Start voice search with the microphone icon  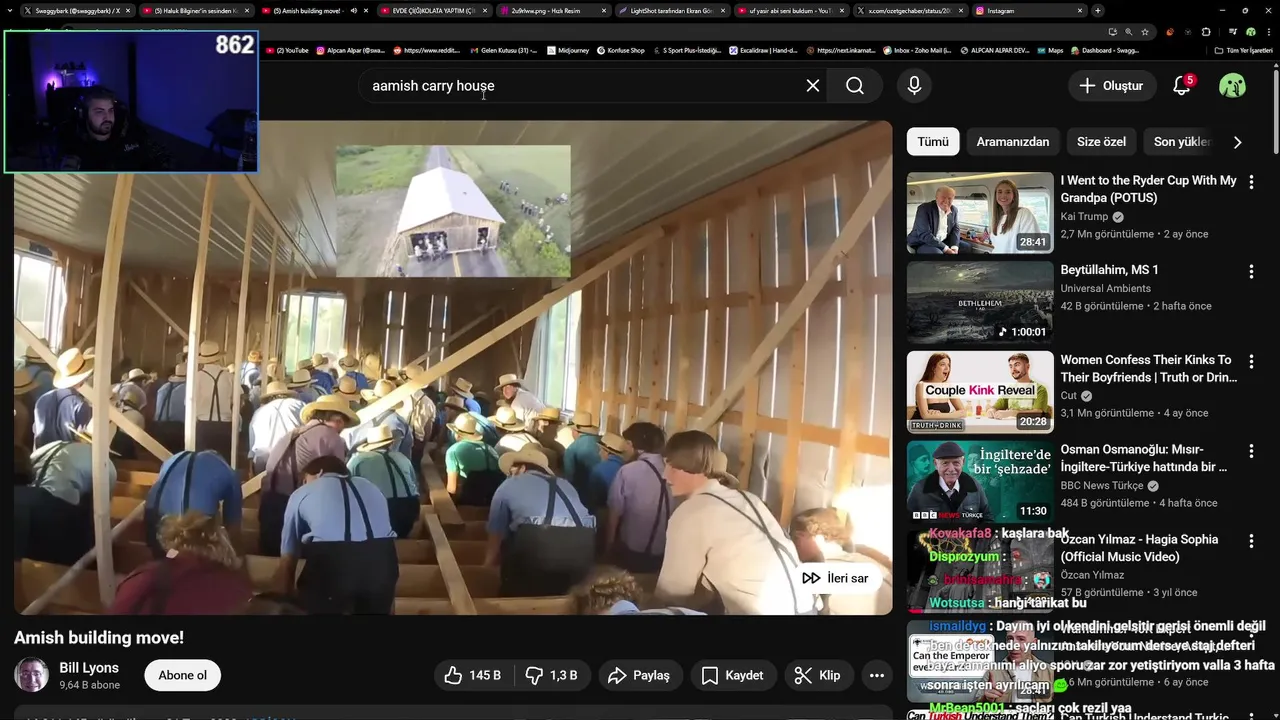click(x=914, y=86)
